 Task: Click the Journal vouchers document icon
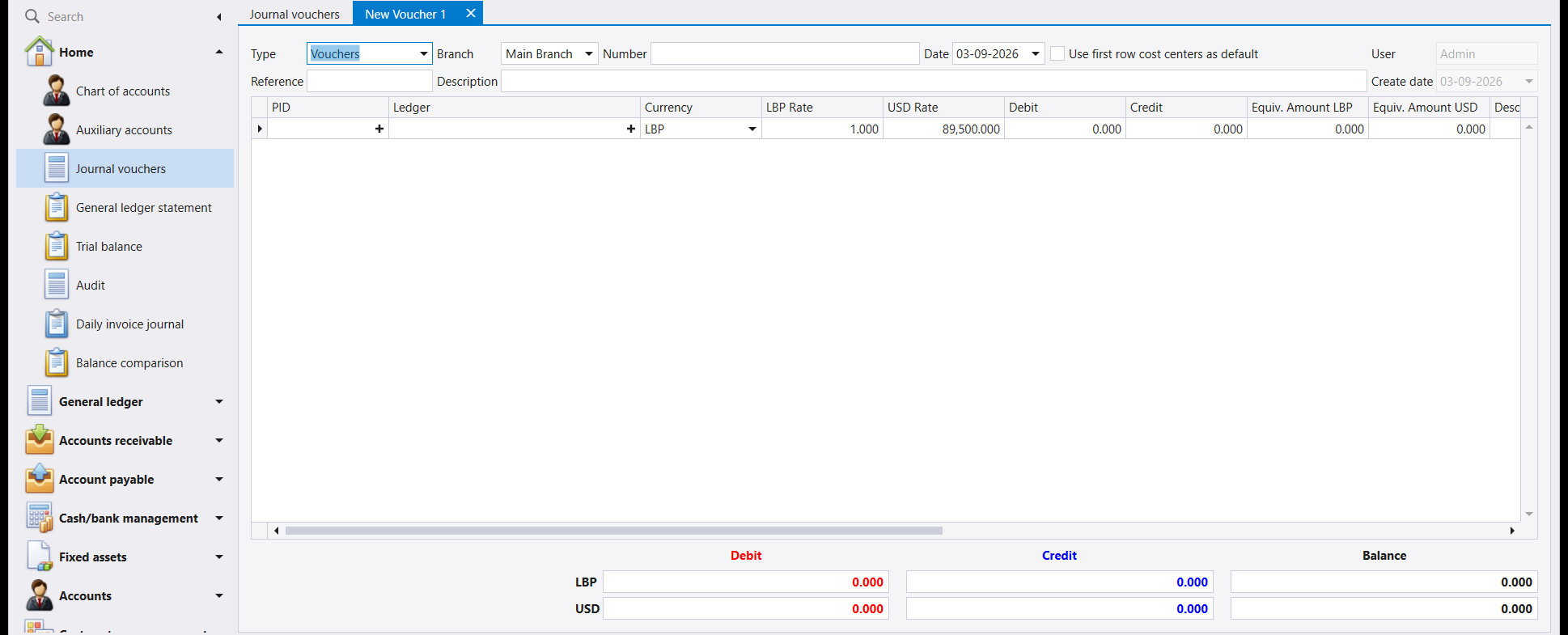tap(56, 168)
